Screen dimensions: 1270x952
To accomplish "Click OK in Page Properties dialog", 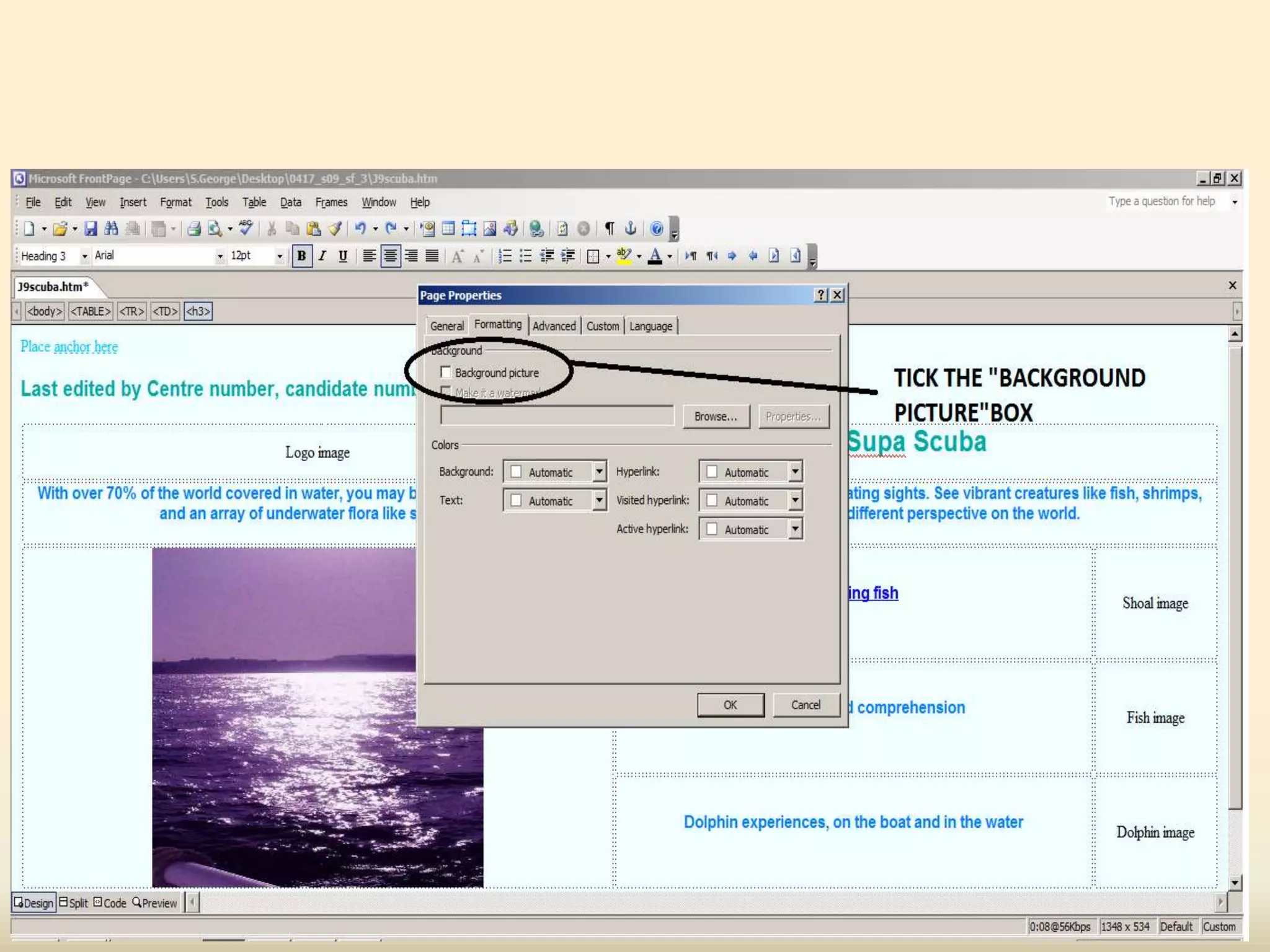I will (730, 705).
